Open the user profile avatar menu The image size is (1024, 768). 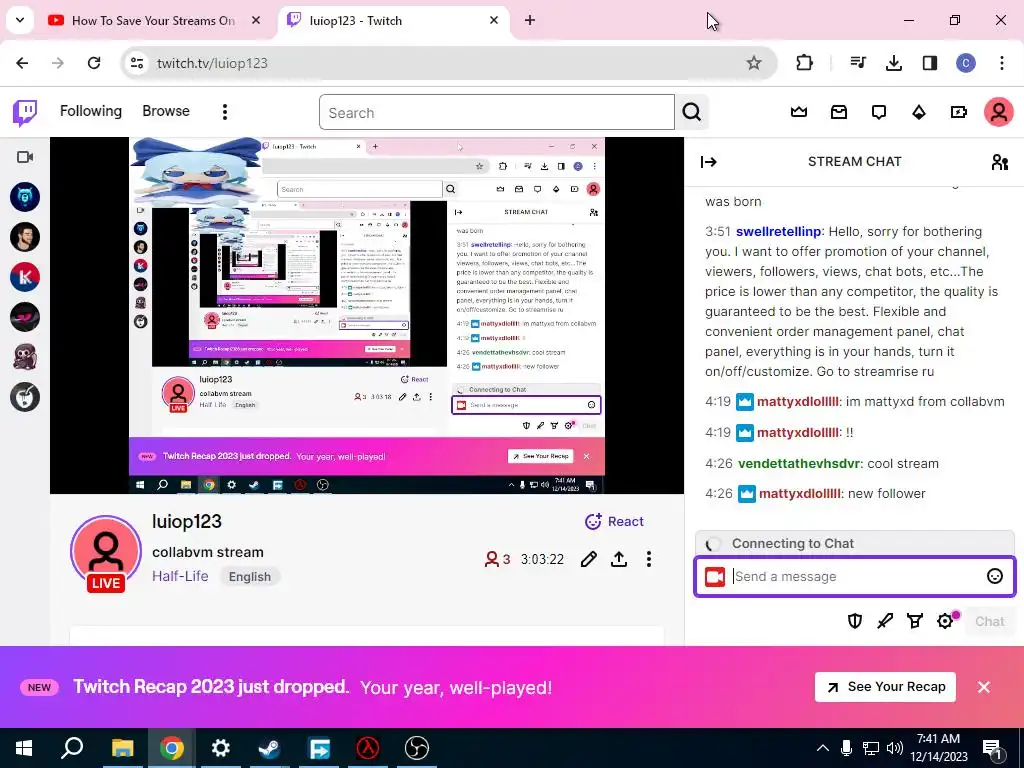999,112
